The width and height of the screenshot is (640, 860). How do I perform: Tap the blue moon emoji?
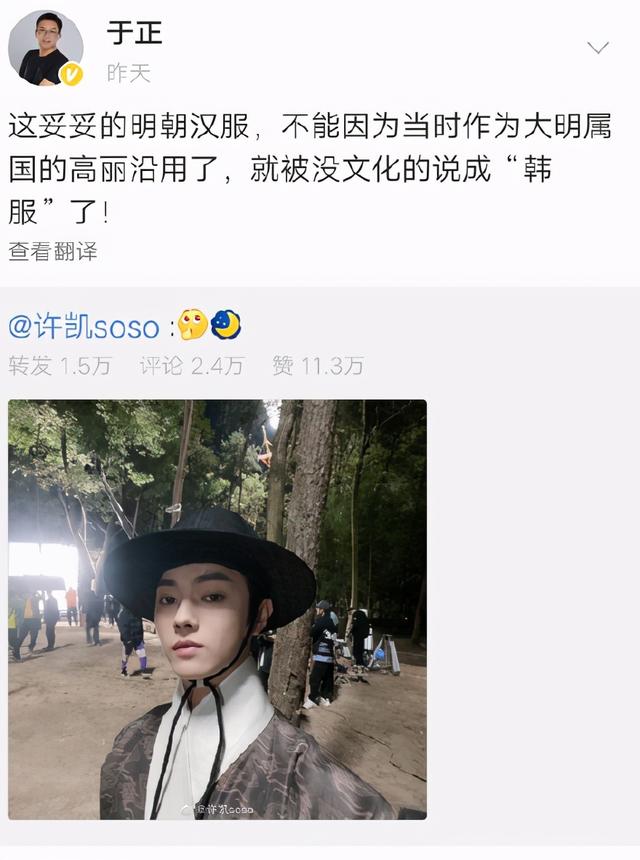pyautogui.click(x=225, y=325)
